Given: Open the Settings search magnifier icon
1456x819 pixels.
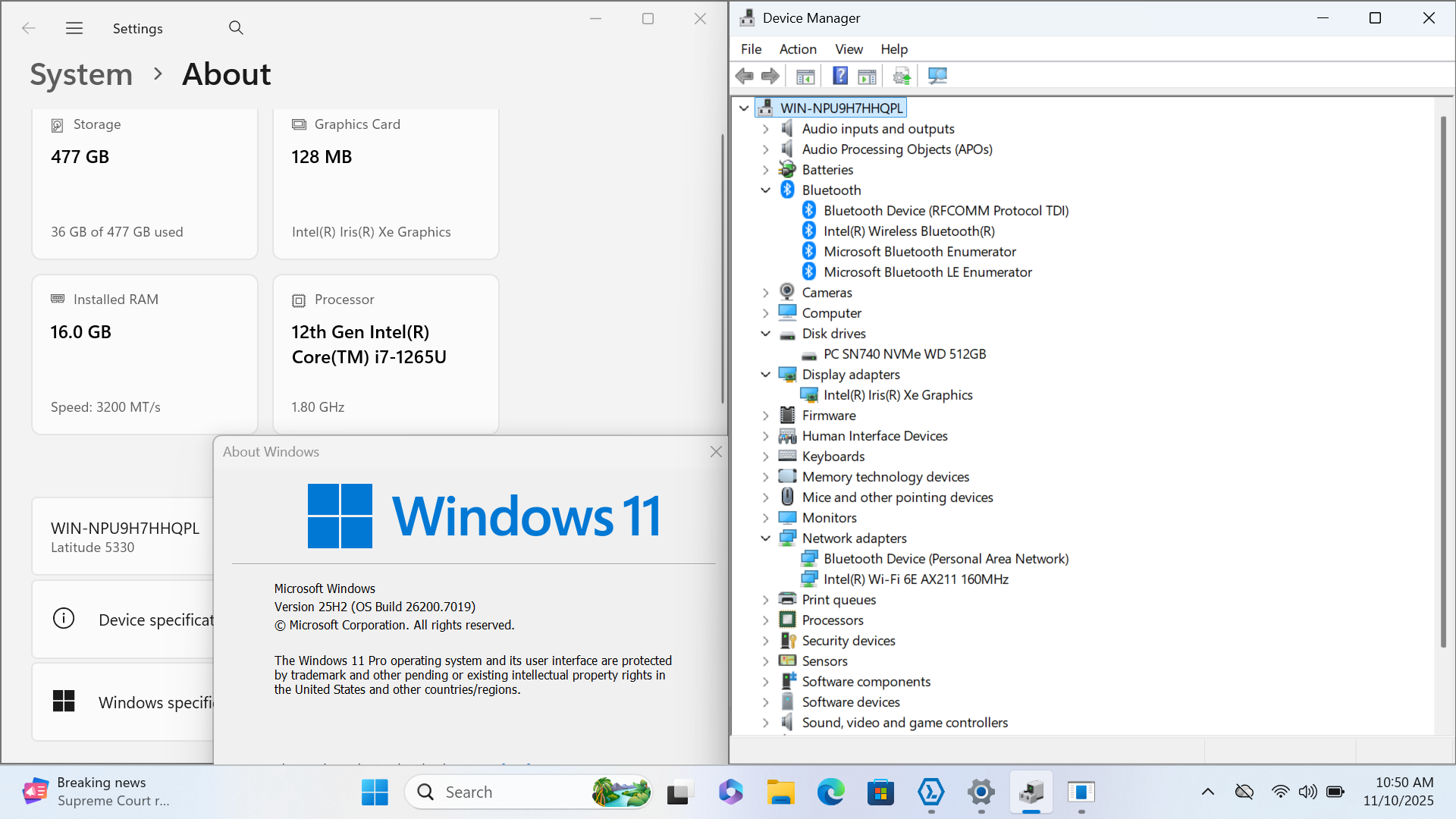Looking at the screenshot, I should (x=236, y=28).
